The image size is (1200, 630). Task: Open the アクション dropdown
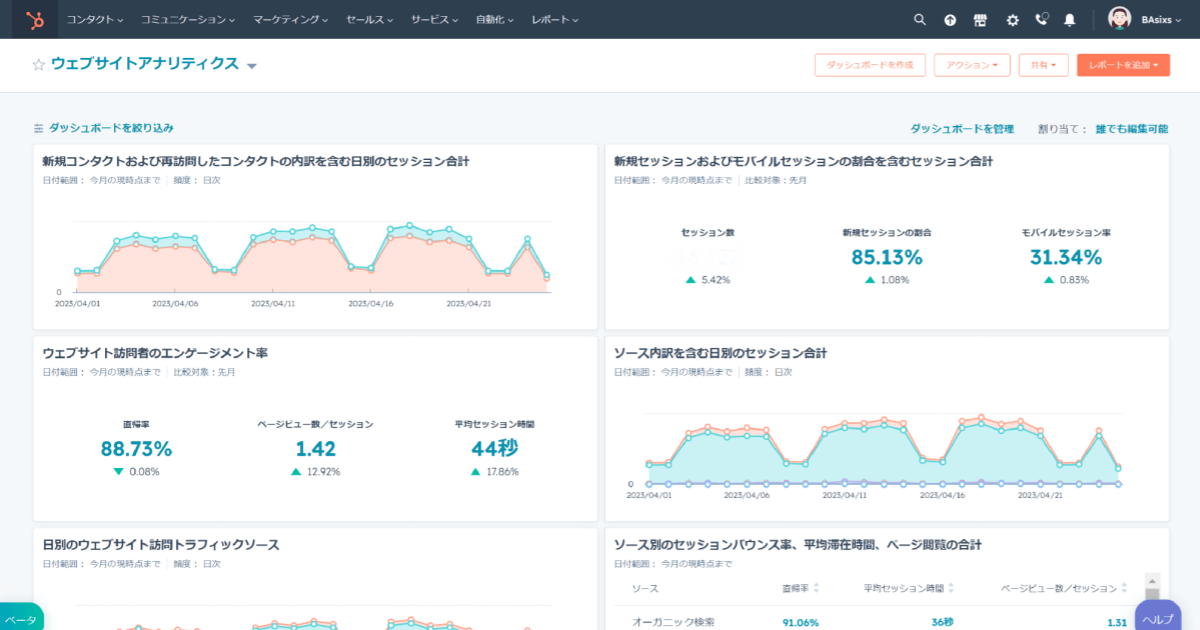(x=972, y=65)
